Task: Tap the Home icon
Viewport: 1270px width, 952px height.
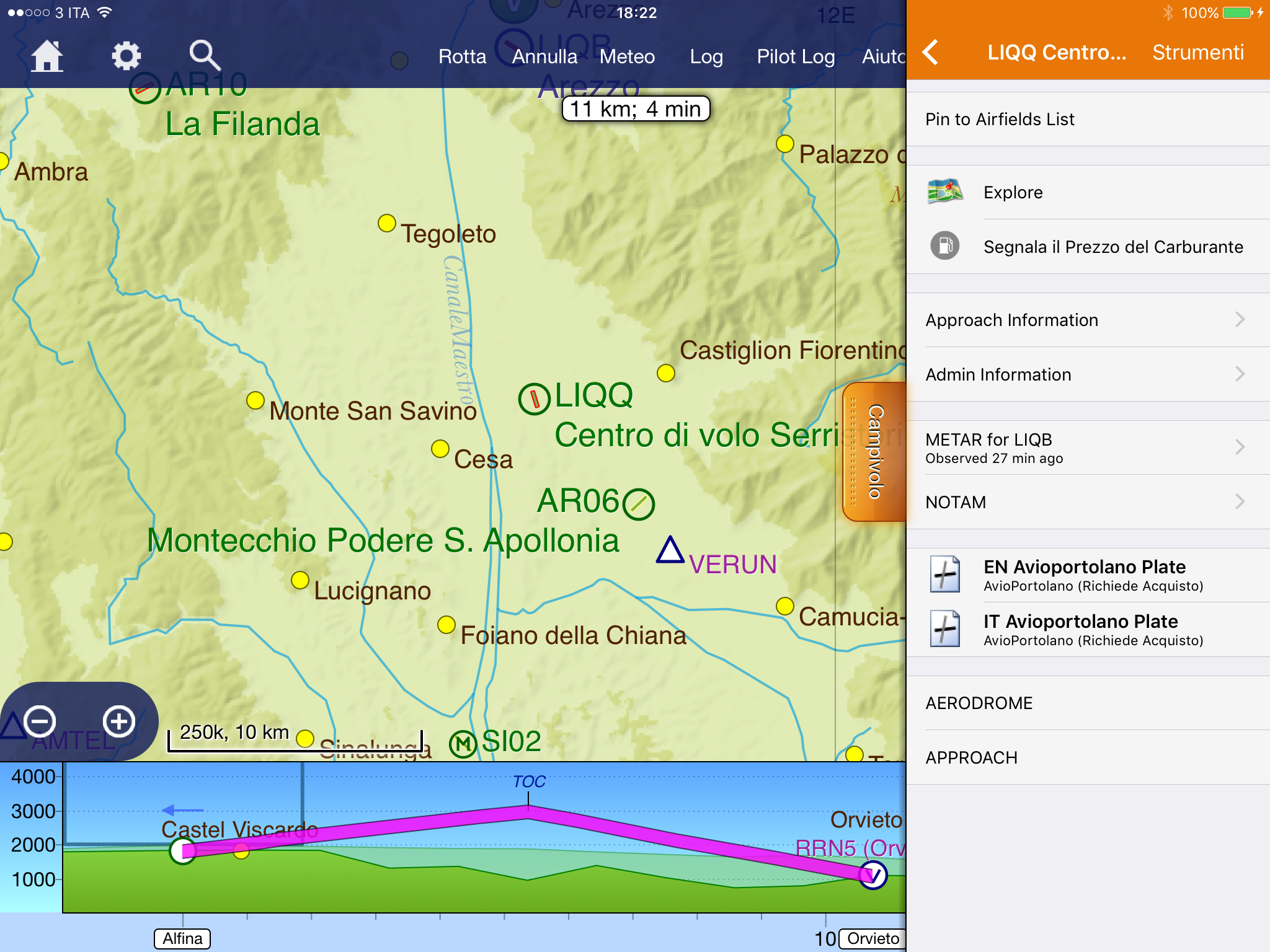Action: click(x=47, y=56)
